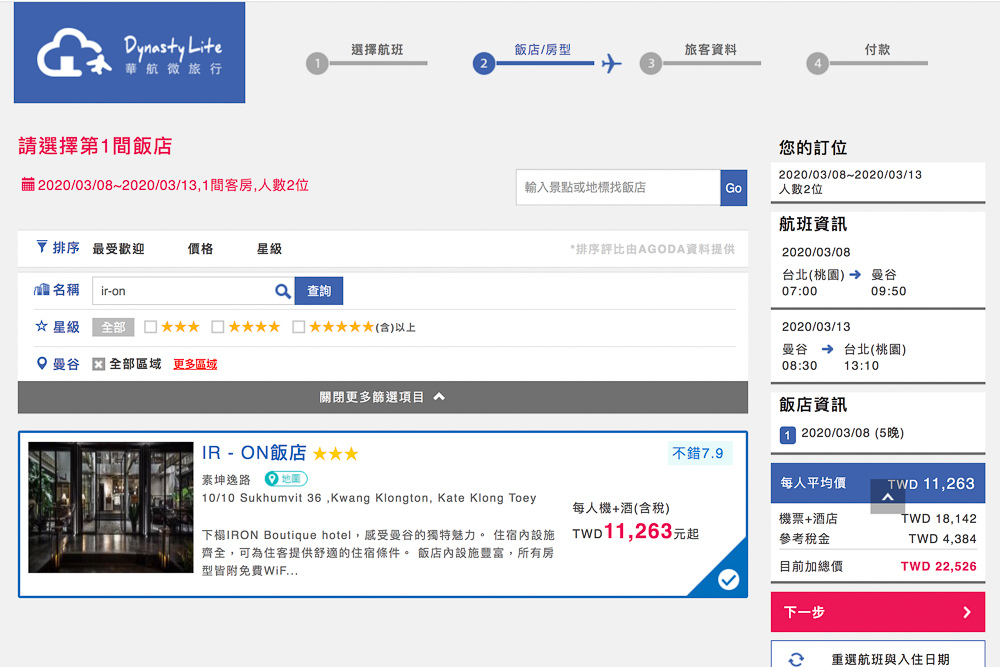Go to the 選擇航班 step label
The height and width of the screenshot is (667, 1000).
click(377, 49)
